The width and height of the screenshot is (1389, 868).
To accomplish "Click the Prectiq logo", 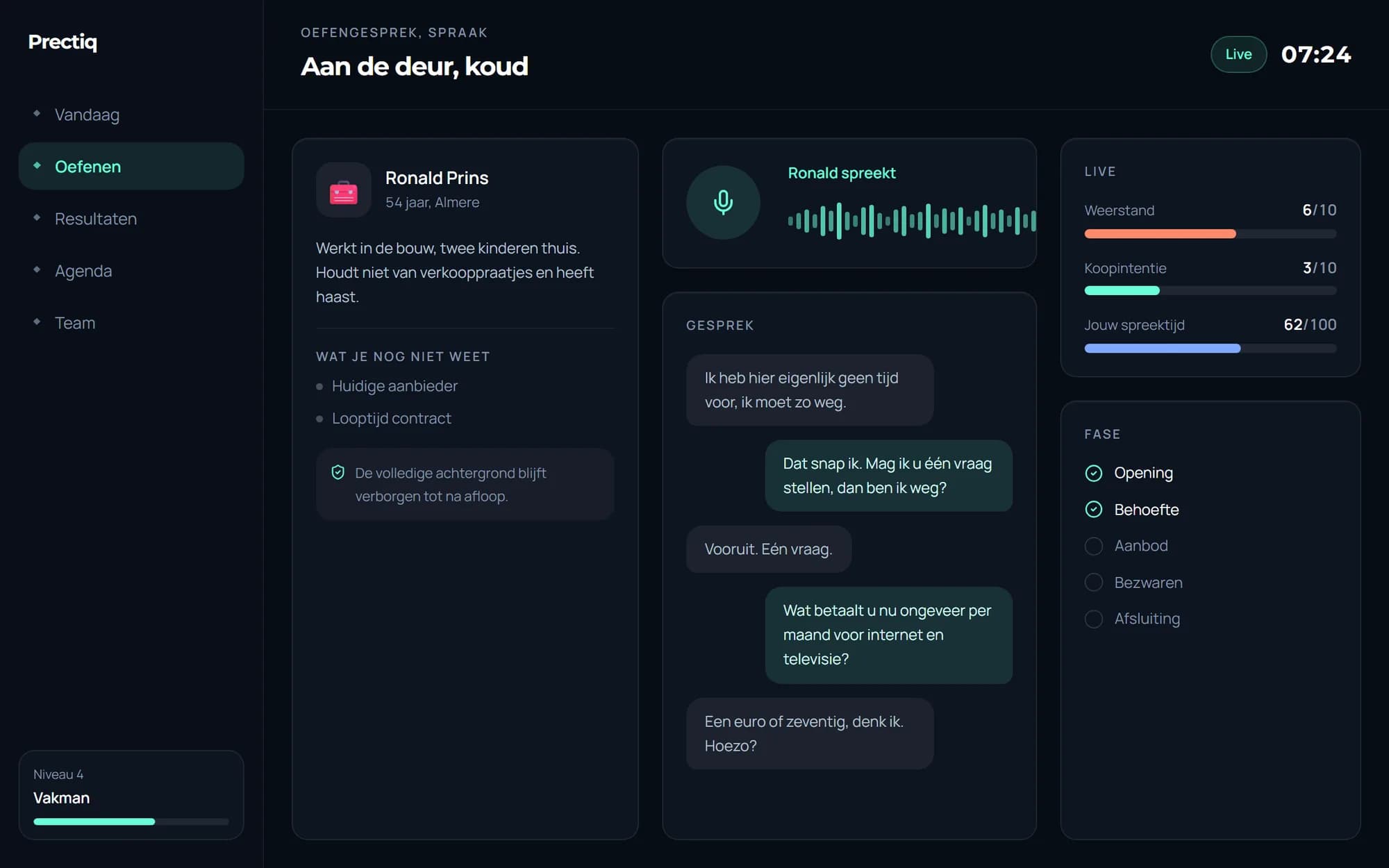I will click(x=63, y=42).
